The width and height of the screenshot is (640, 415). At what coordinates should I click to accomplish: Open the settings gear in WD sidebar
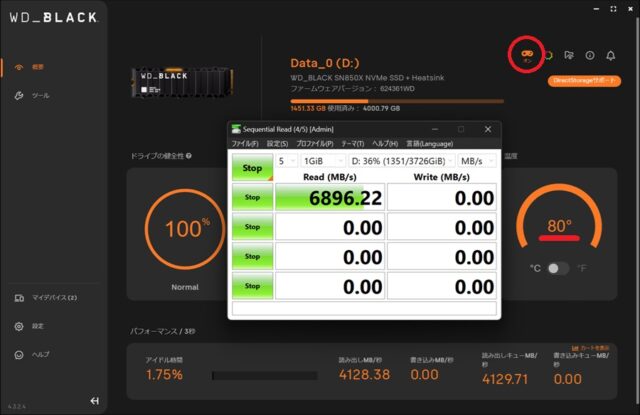click(x=19, y=326)
